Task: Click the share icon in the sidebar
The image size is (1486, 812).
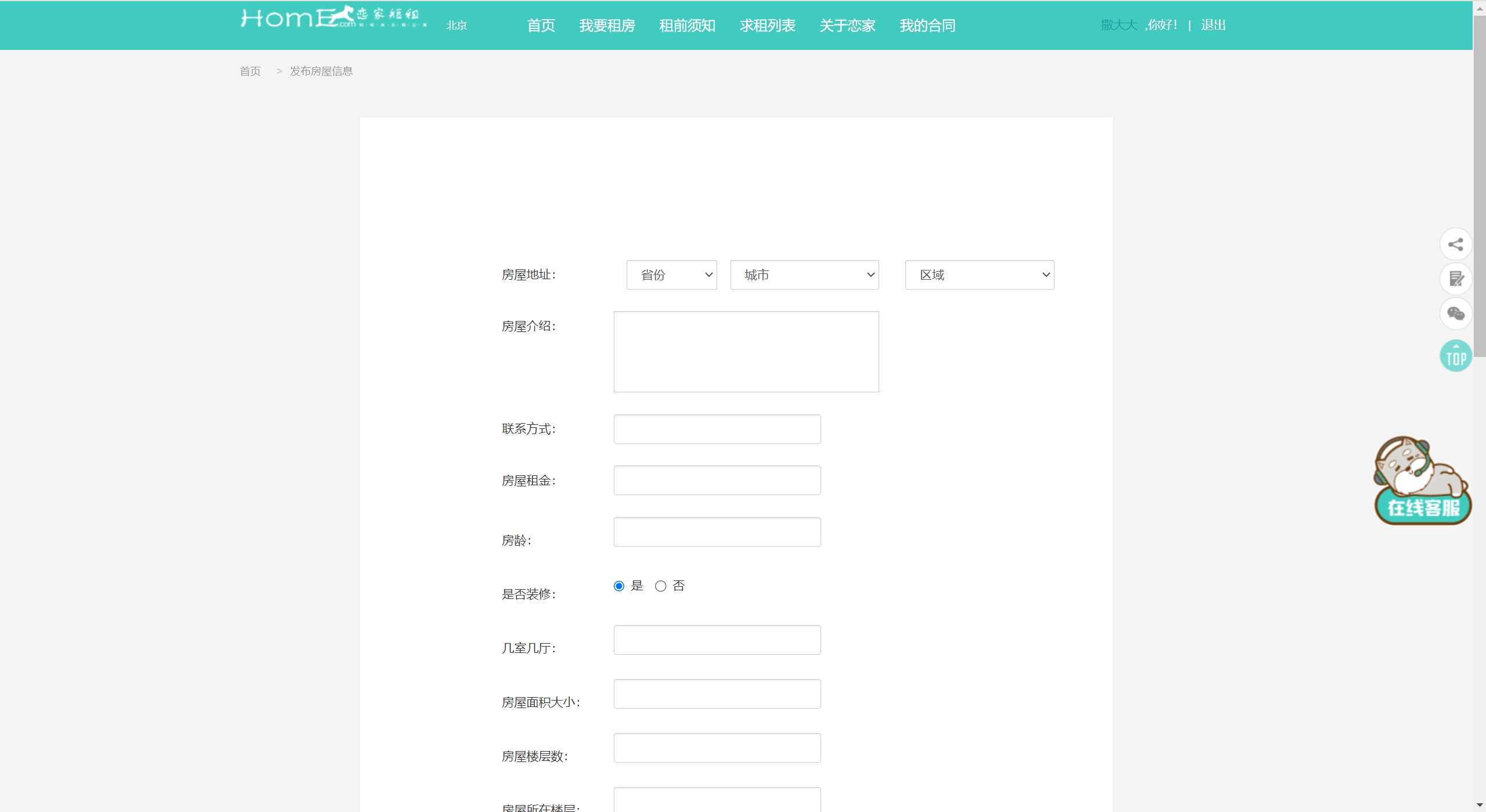Action: 1455,244
